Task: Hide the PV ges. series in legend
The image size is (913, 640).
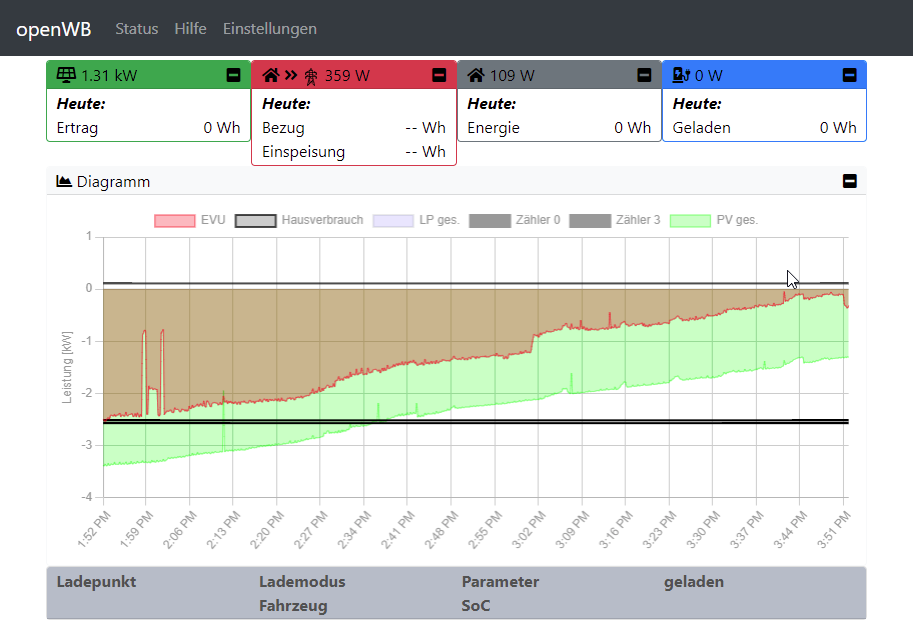Action: [714, 220]
